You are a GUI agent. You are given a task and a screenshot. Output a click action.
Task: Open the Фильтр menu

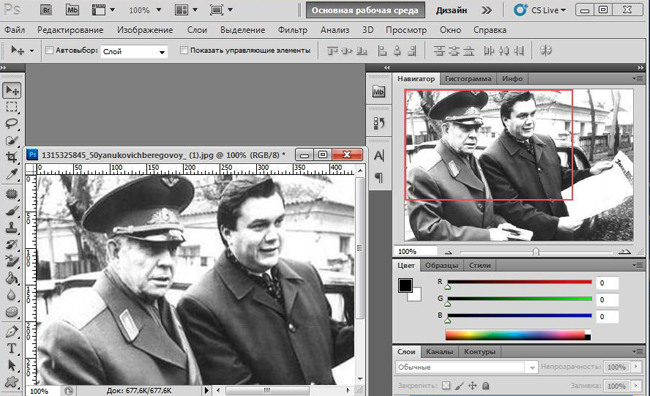coord(293,30)
